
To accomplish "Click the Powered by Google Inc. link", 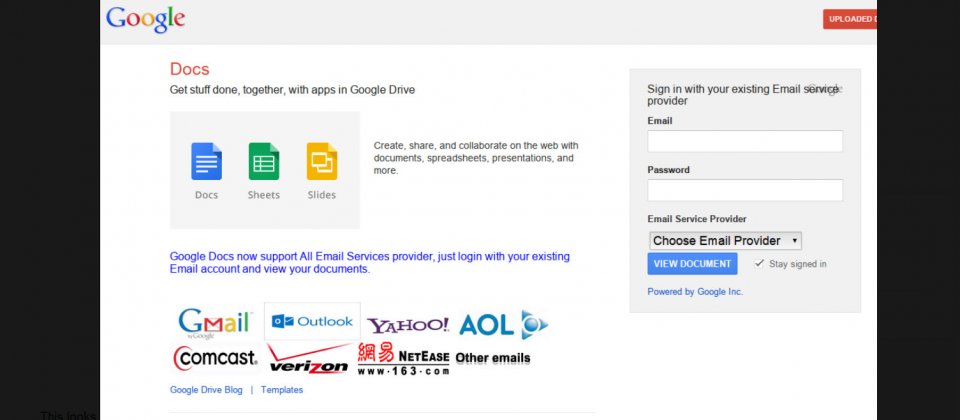I will [x=695, y=292].
